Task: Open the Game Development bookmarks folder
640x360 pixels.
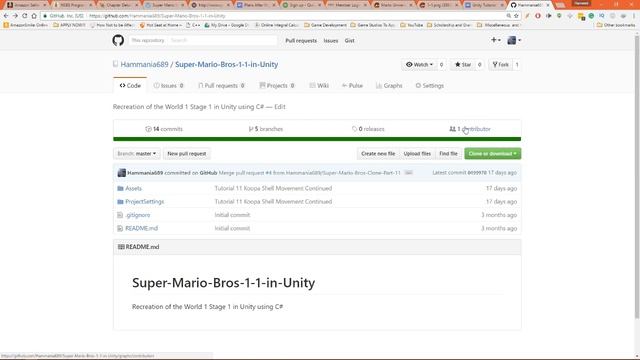Action: [x=325, y=25]
